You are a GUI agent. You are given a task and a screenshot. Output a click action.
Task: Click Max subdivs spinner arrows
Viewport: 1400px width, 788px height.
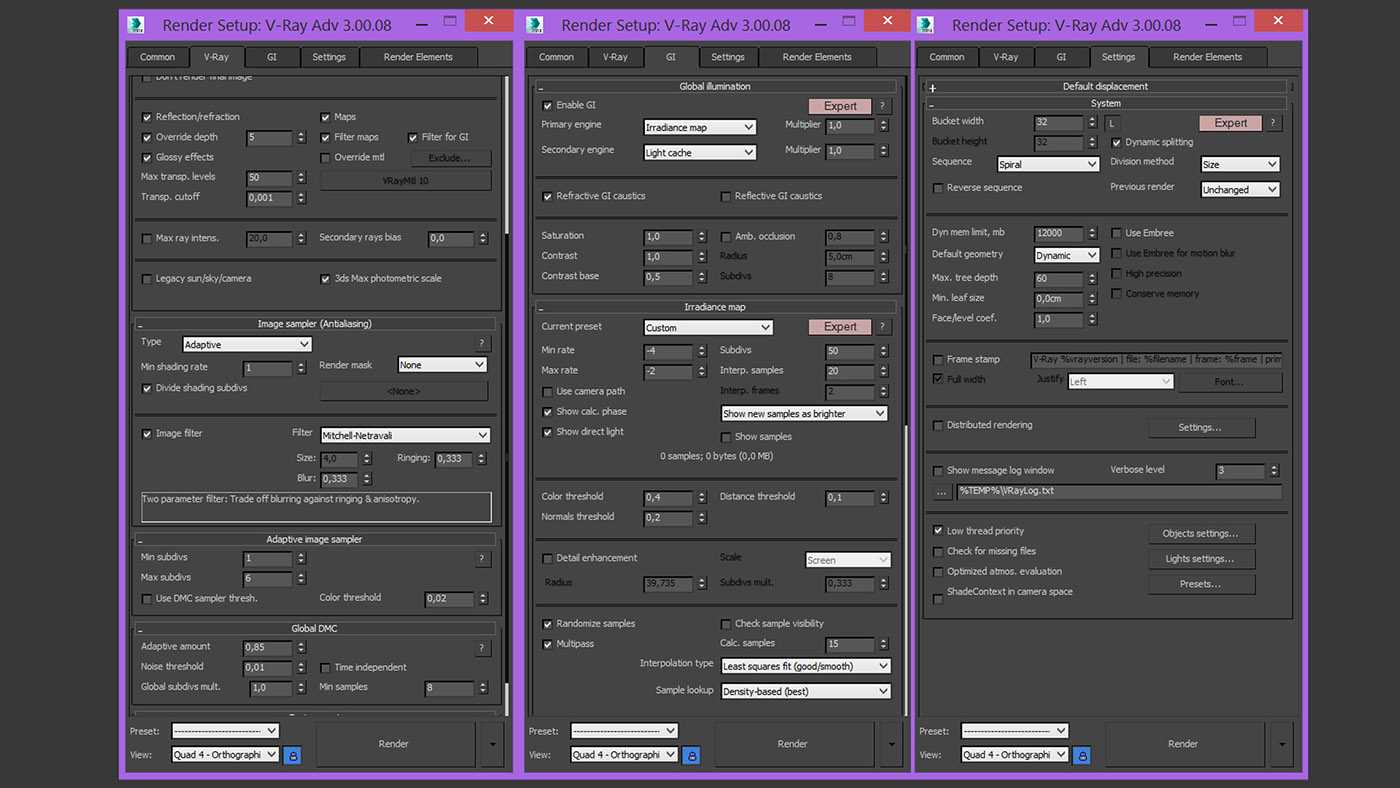(x=301, y=579)
